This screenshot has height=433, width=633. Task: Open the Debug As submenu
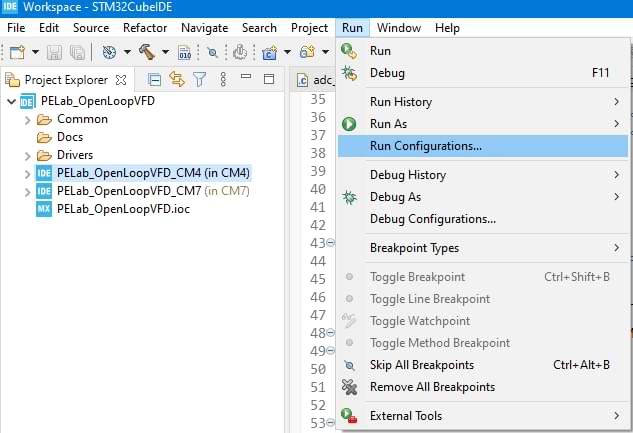point(483,197)
